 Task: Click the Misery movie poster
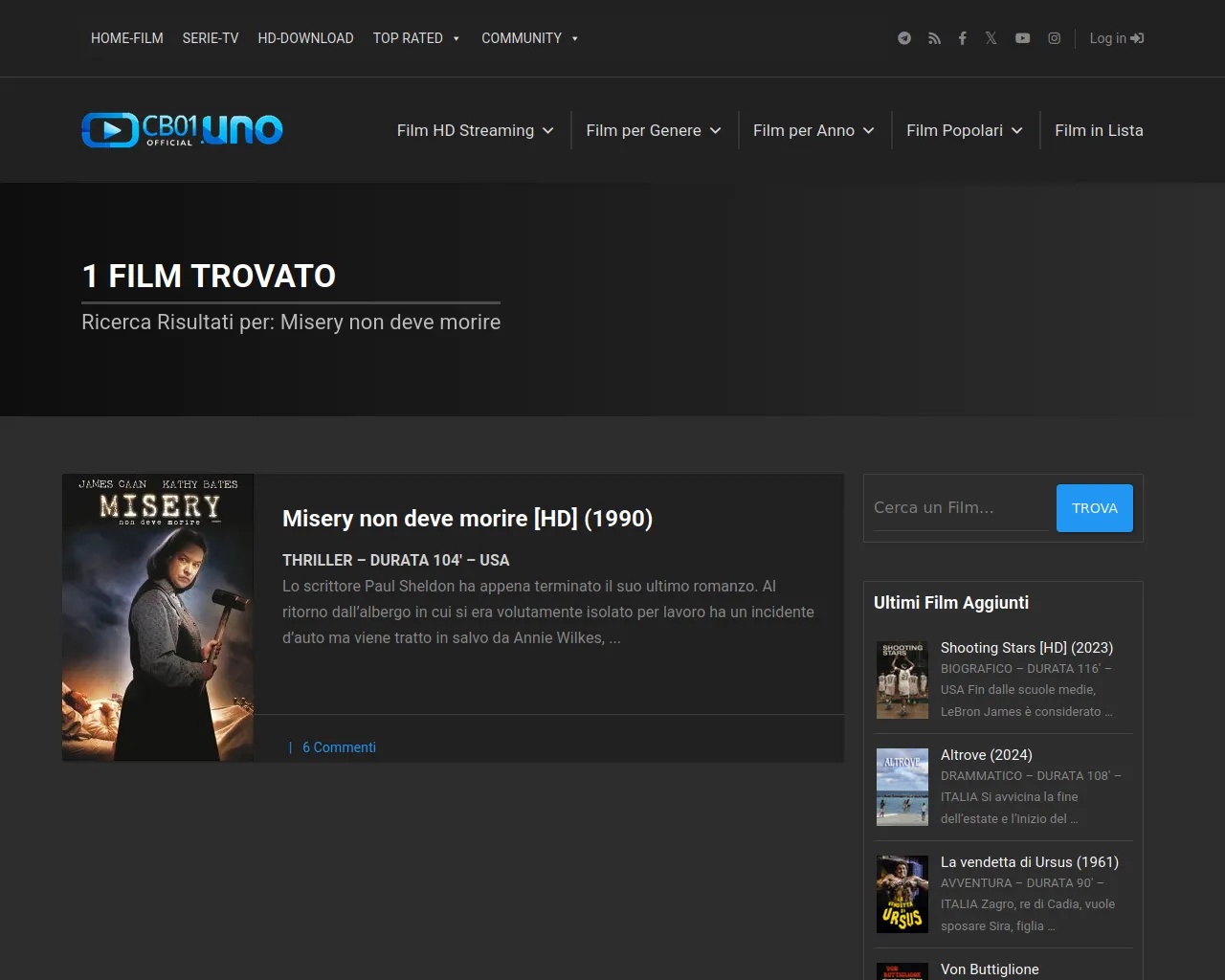point(158,616)
